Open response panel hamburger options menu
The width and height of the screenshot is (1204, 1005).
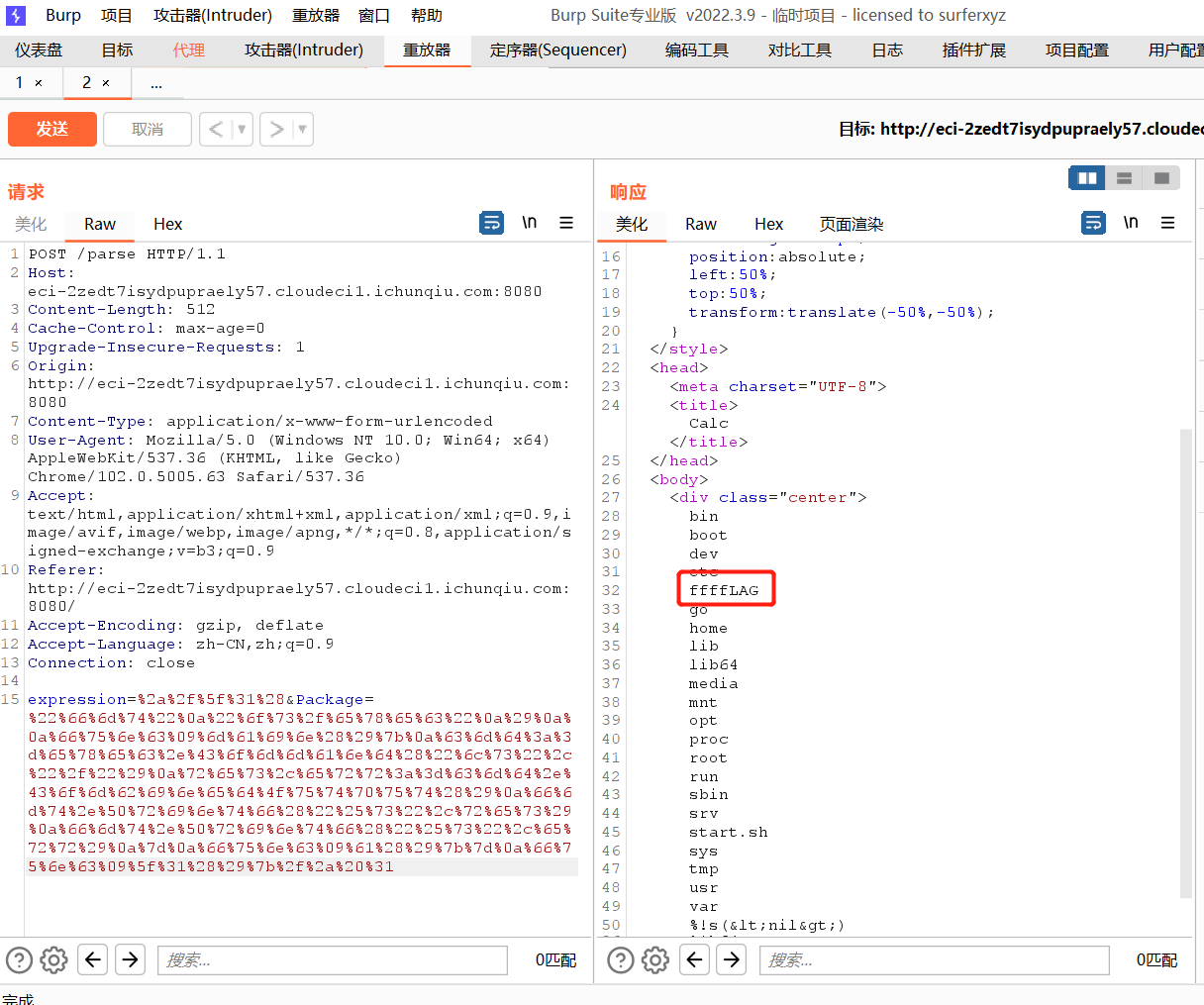[1168, 223]
